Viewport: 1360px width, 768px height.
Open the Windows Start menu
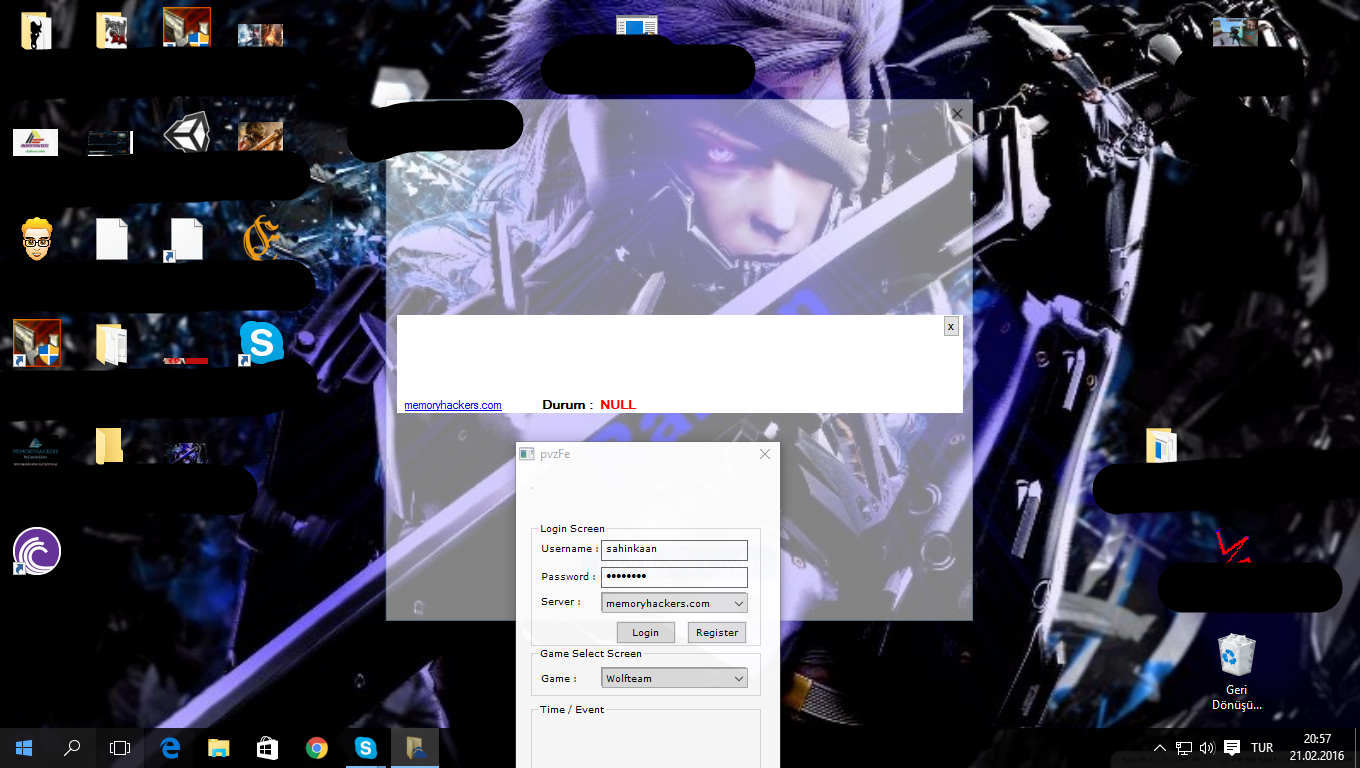tap(24, 747)
